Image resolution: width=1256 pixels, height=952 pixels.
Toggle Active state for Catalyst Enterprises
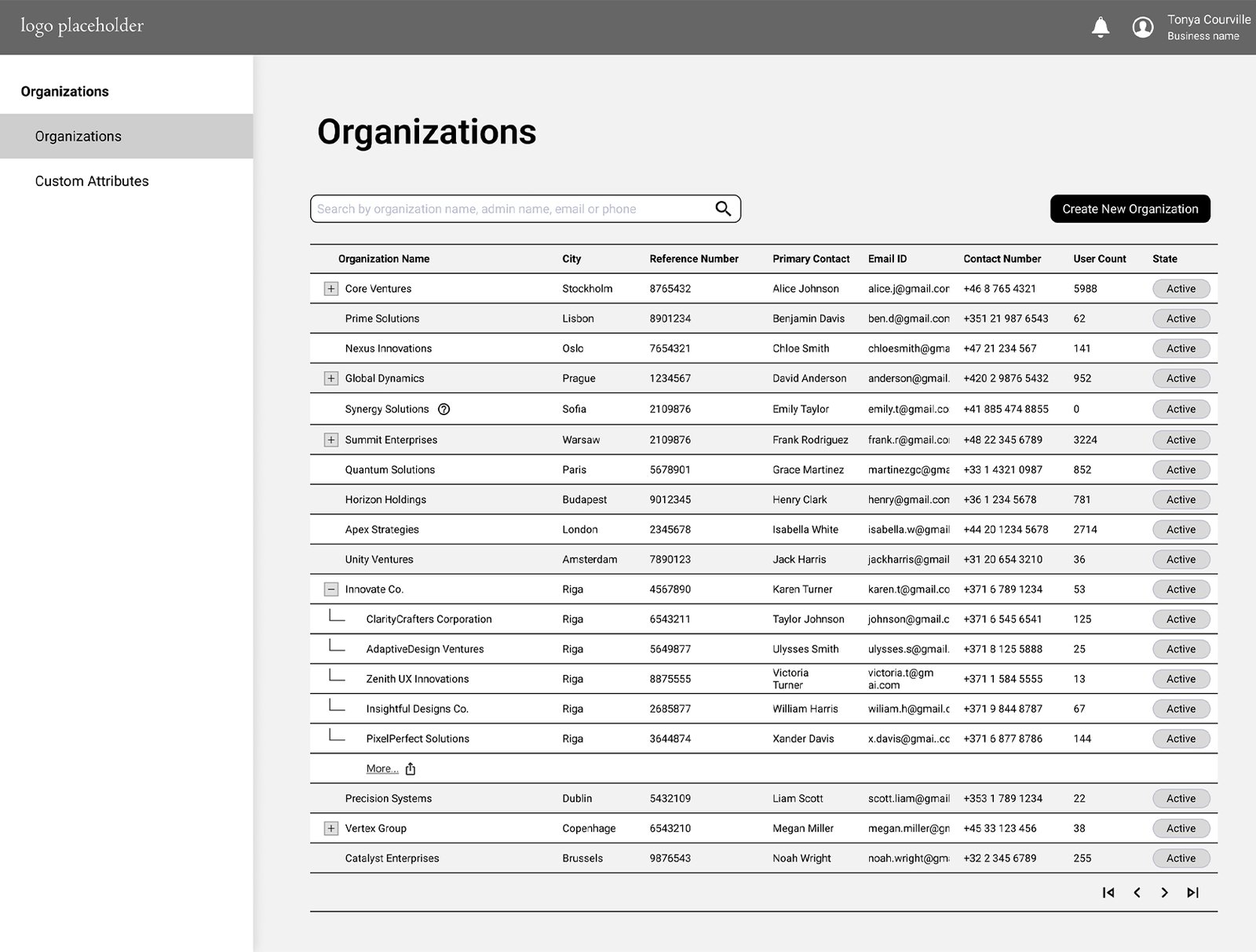(x=1181, y=858)
